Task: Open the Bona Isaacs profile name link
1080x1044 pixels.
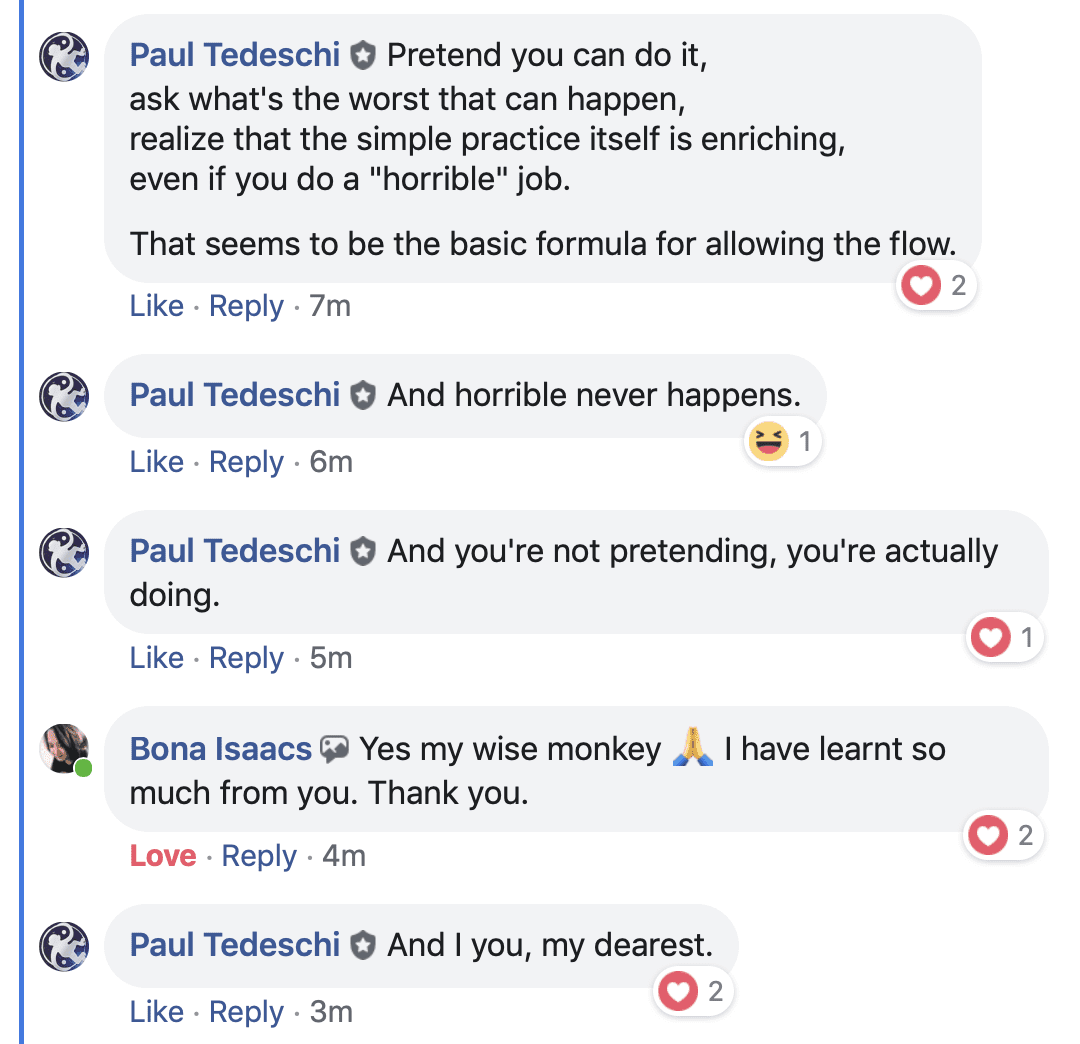Action: (221, 749)
